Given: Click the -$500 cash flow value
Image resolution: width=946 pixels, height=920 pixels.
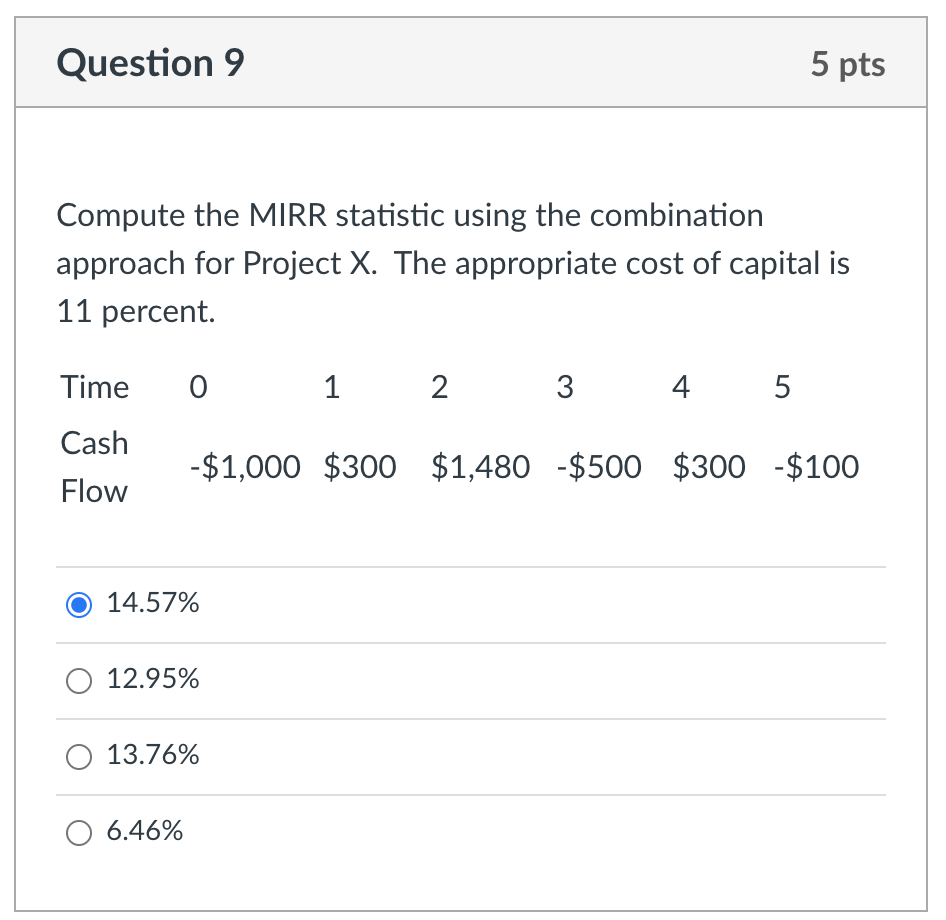Looking at the screenshot, I should tap(599, 466).
